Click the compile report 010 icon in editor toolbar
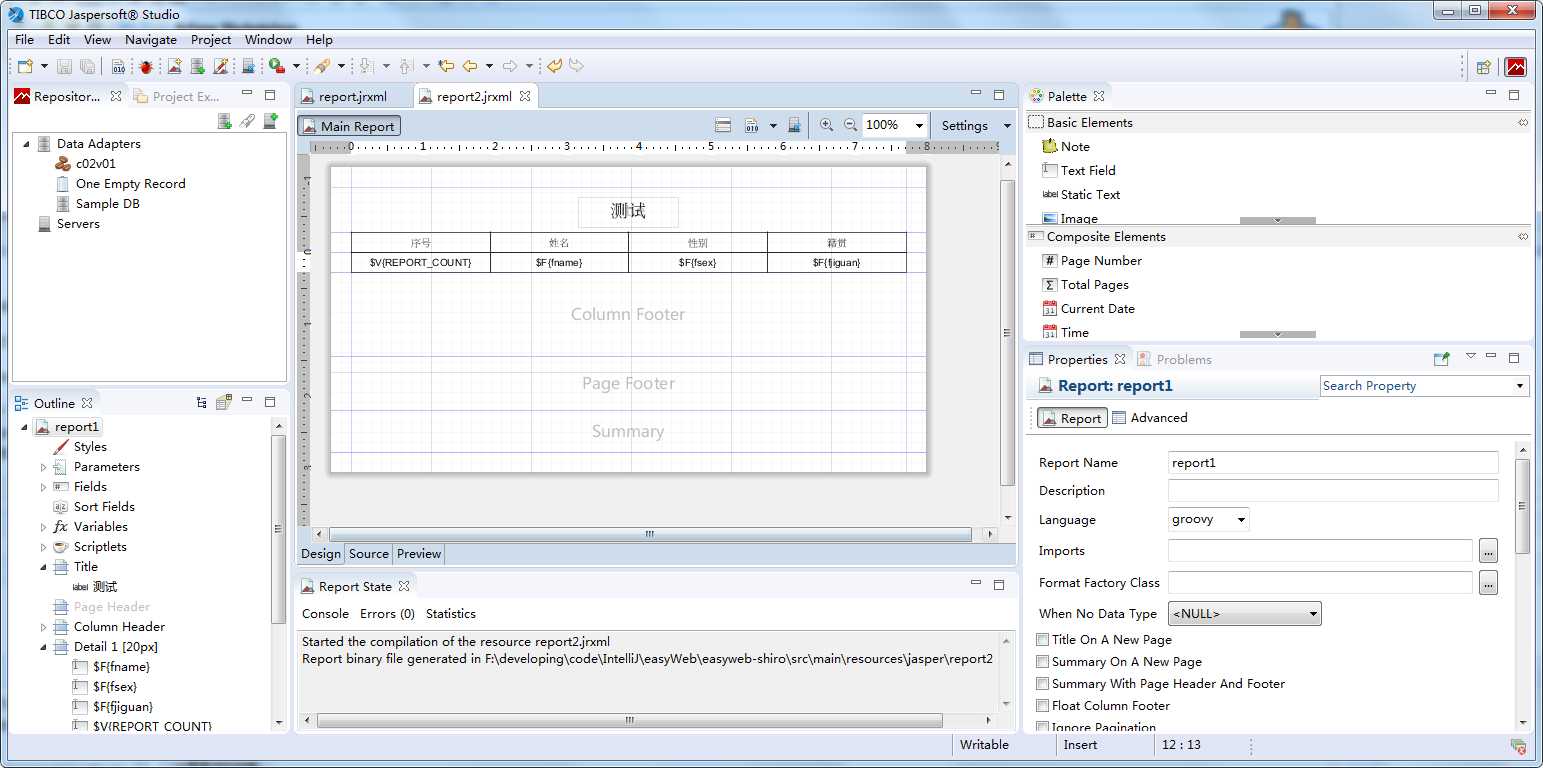 tap(752, 125)
